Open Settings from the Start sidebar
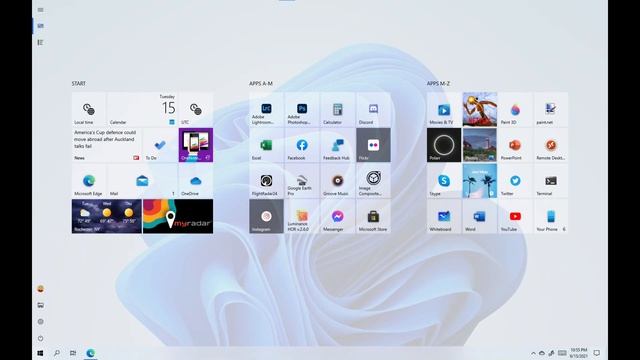The height and width of the screenshot is (360, 640). (x=40, y=322)
